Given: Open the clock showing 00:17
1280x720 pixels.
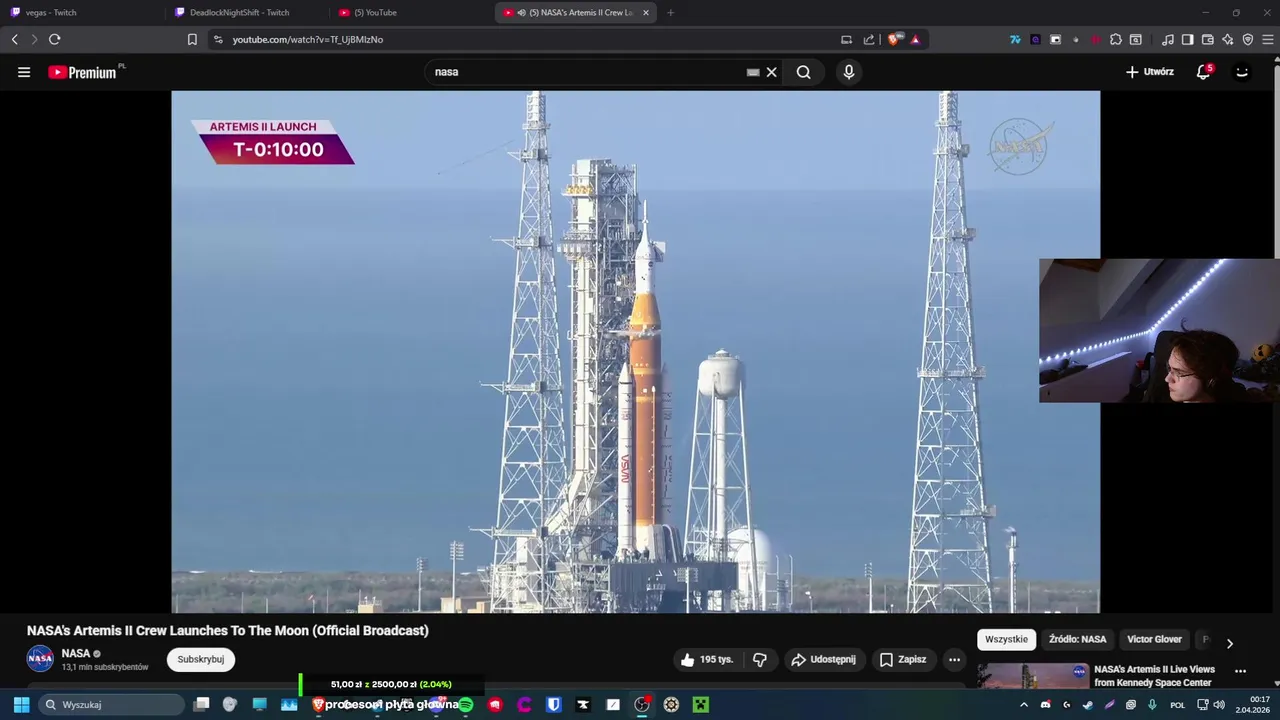Looking at the screenshot, I should coord(1253,705).
